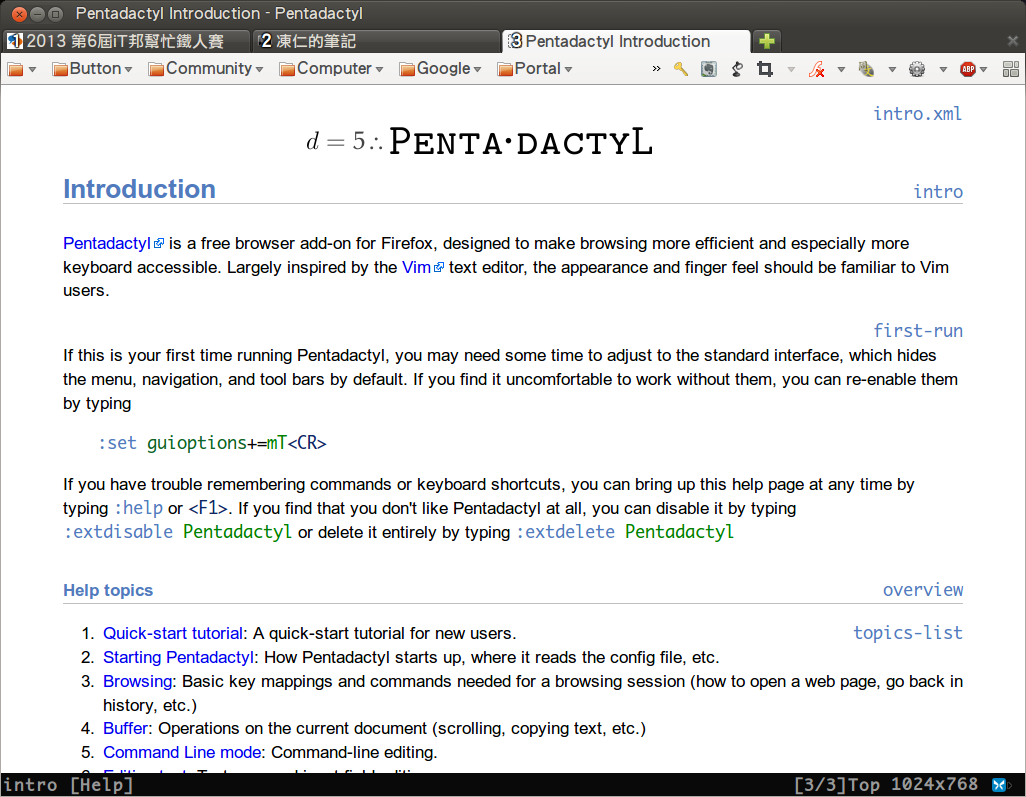Expand the toolbar overflow chevron
Image resolution: width=1026 pixels, height=797 pixels.
[x=655, y=70]
